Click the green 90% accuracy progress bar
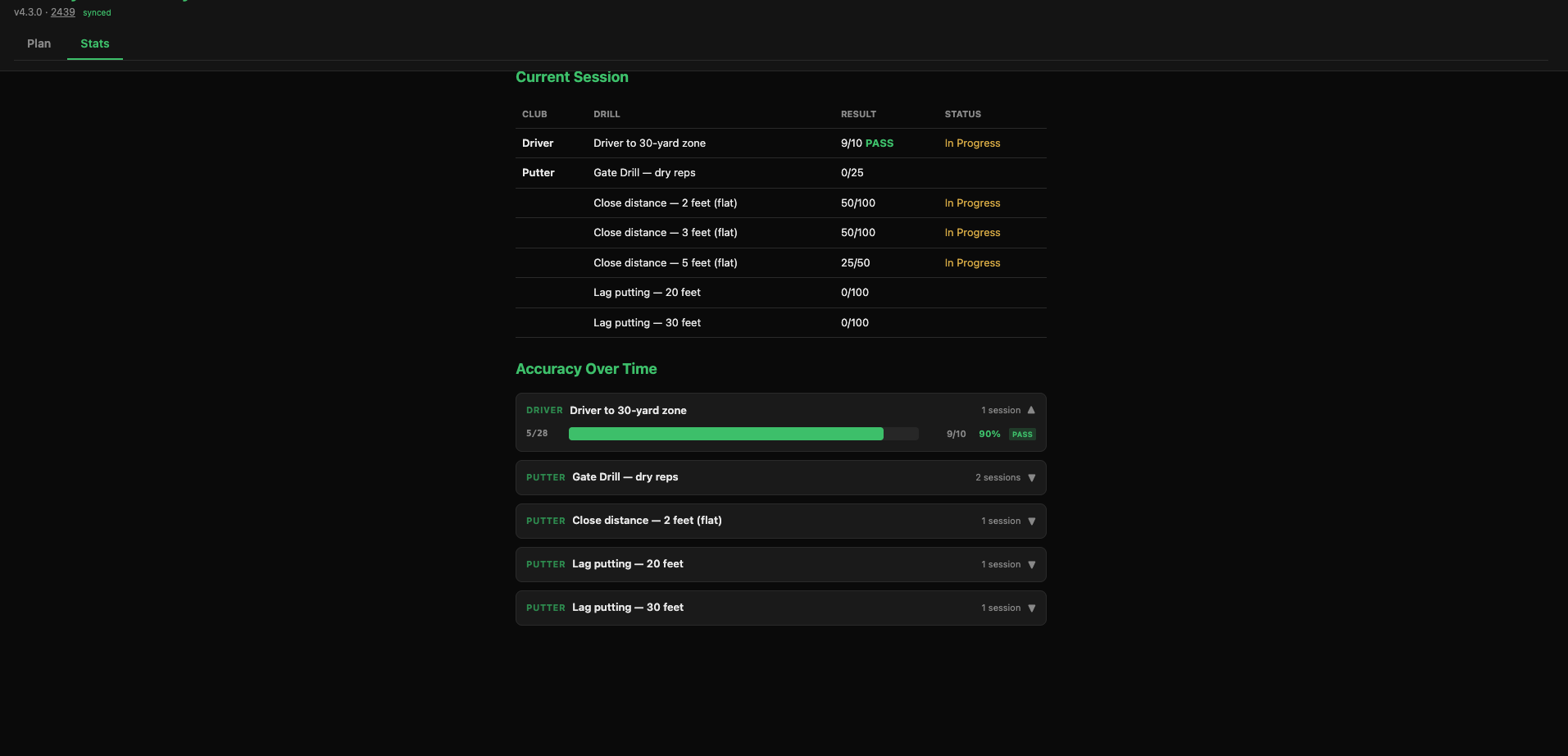This screenshot has height=756, width=1568. [726, 434]
